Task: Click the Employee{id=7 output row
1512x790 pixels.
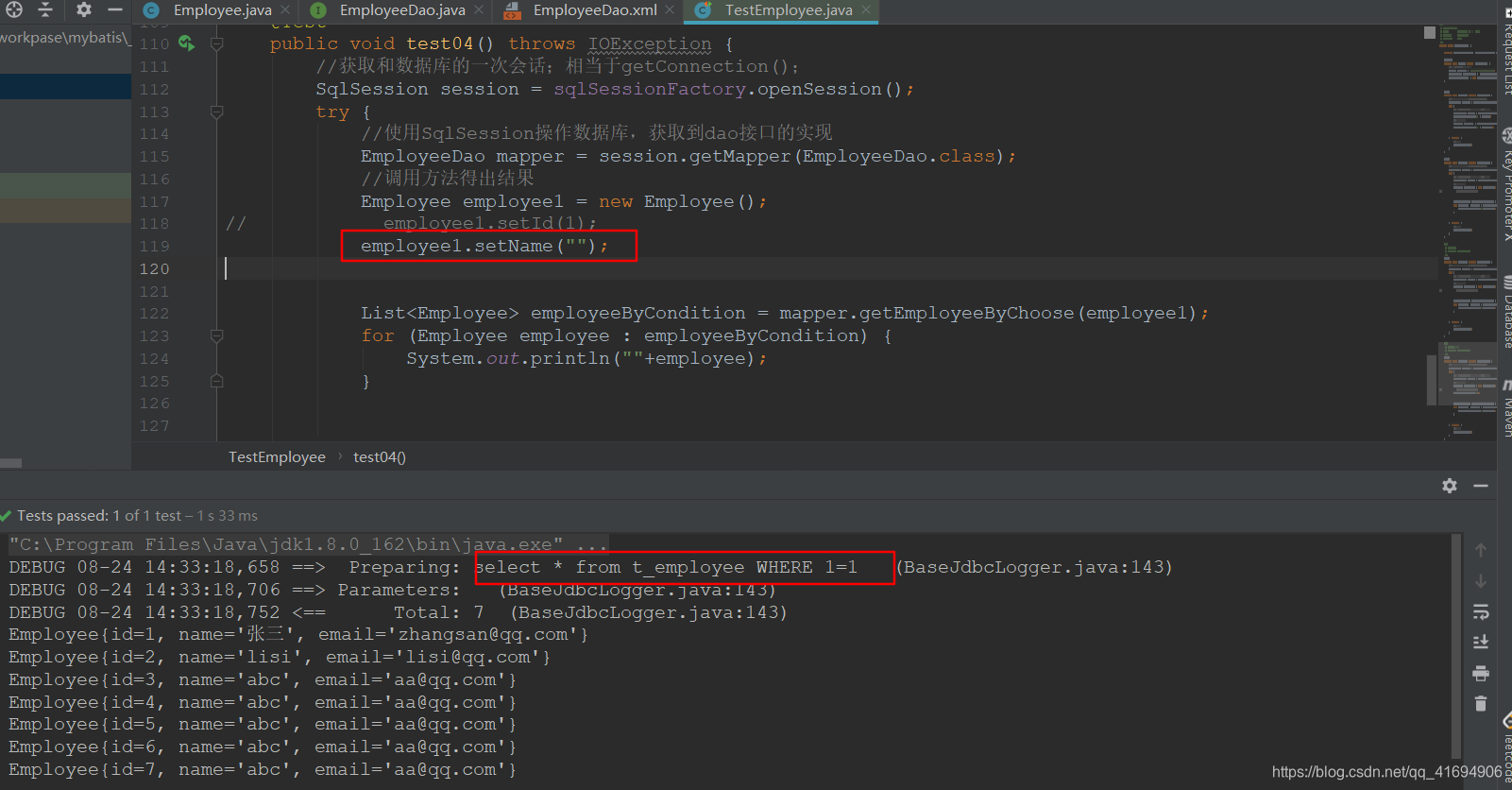Action: click(x=263, y=769)
